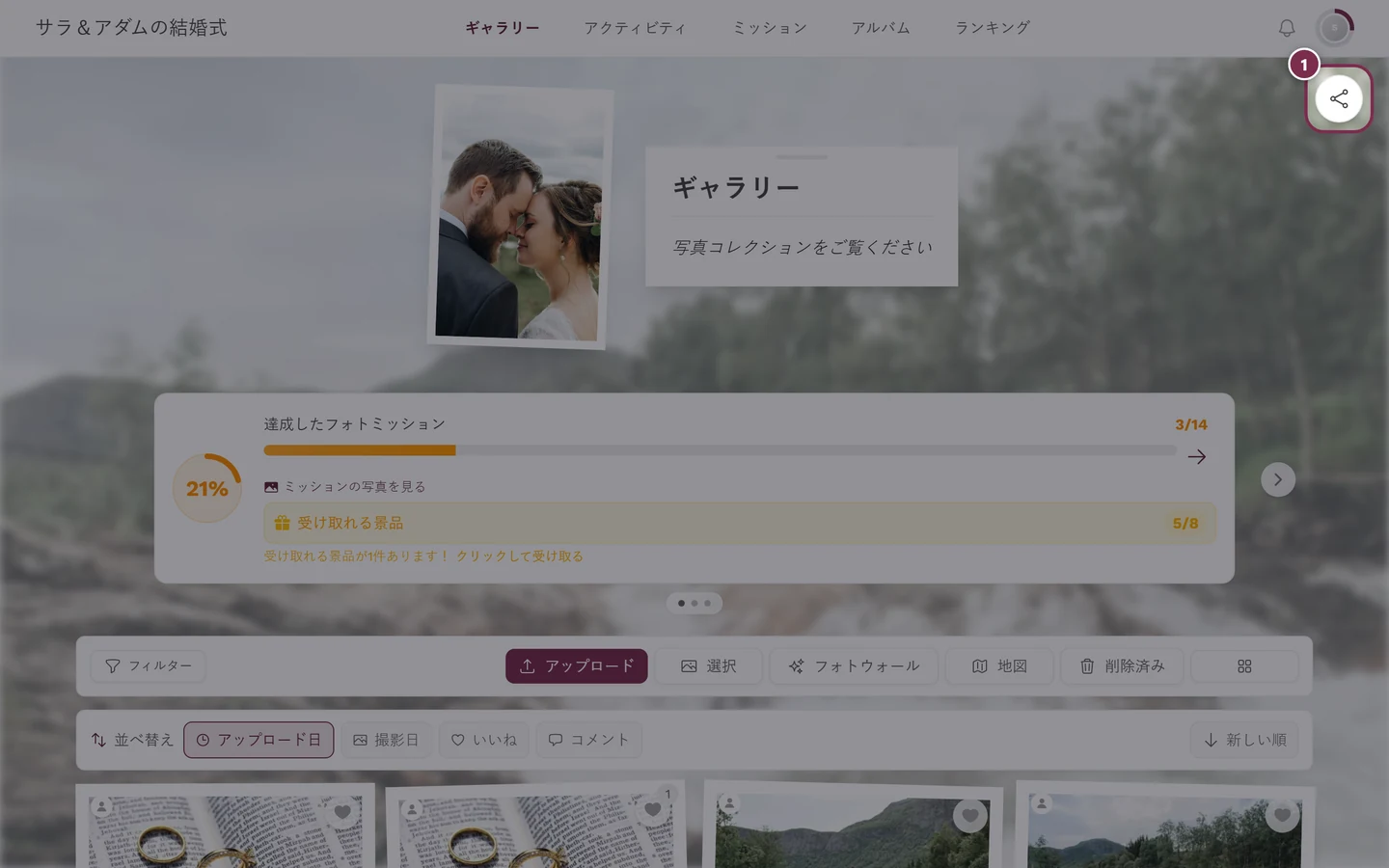This screenshot has height=868, width=1389.
Task: Click the アップロード button
Action: click(577, 666)
